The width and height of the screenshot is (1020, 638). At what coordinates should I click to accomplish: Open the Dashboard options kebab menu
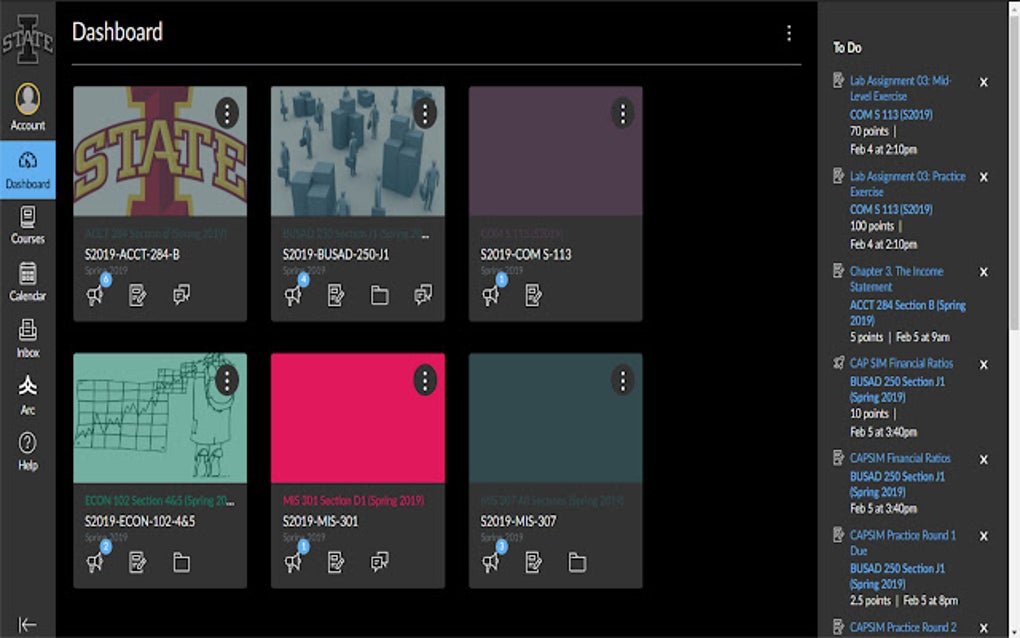click(x=789, y=33)
